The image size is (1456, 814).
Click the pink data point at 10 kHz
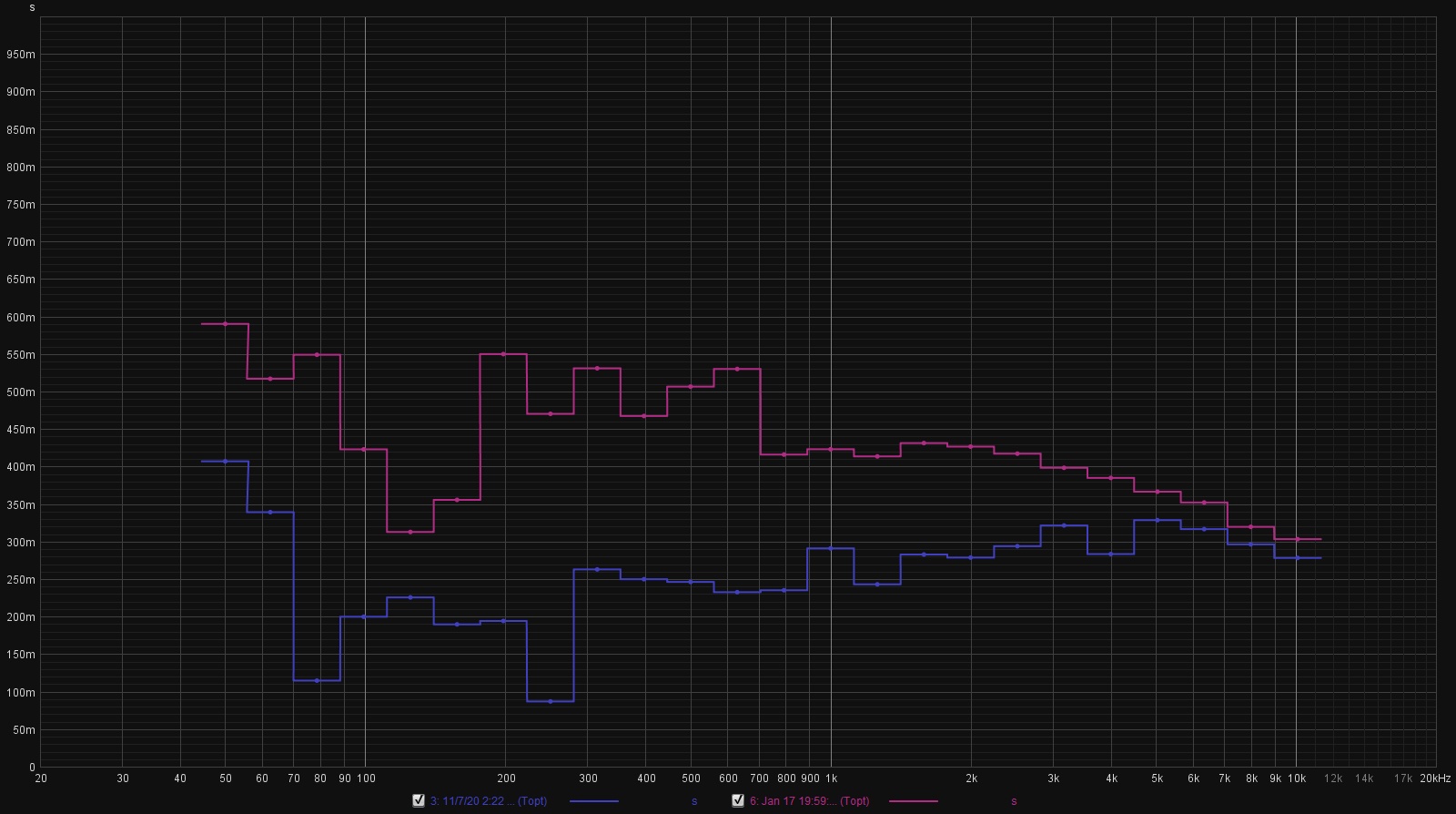click(1298, 539)
